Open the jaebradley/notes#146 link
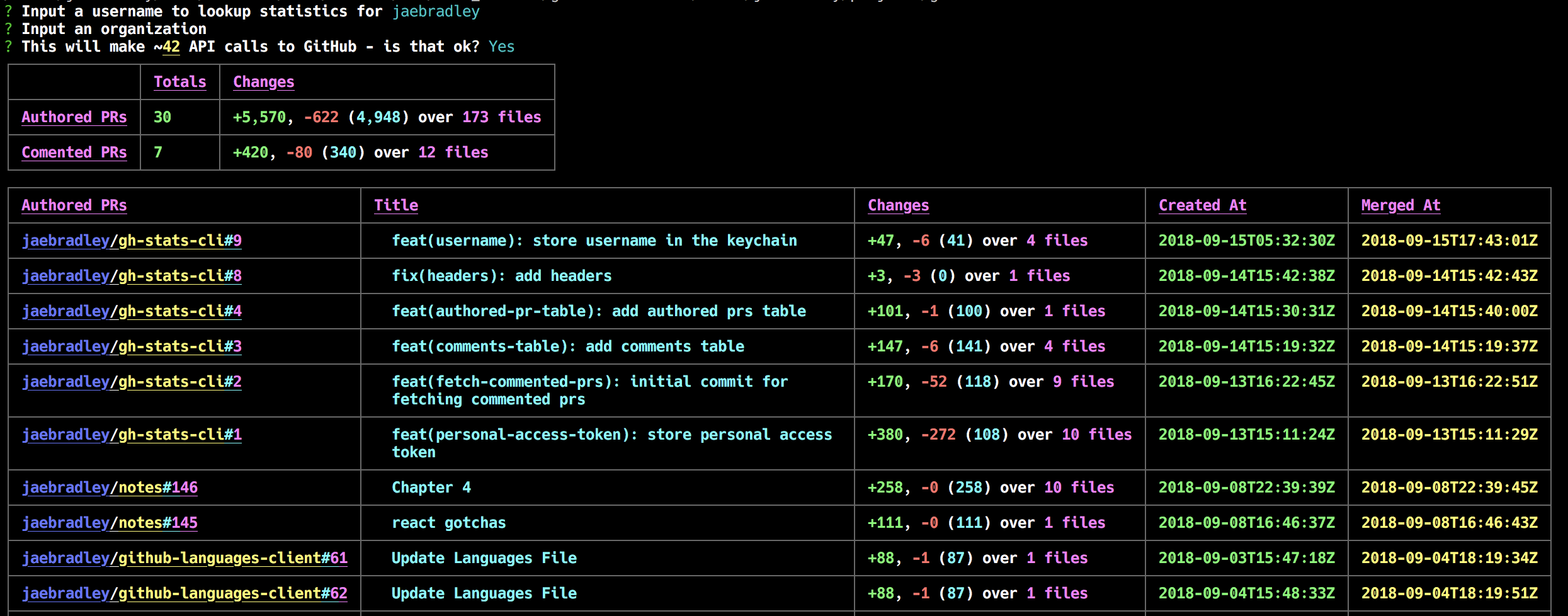The height and width of the screenshot is (616, 1568). pos(110,488)
